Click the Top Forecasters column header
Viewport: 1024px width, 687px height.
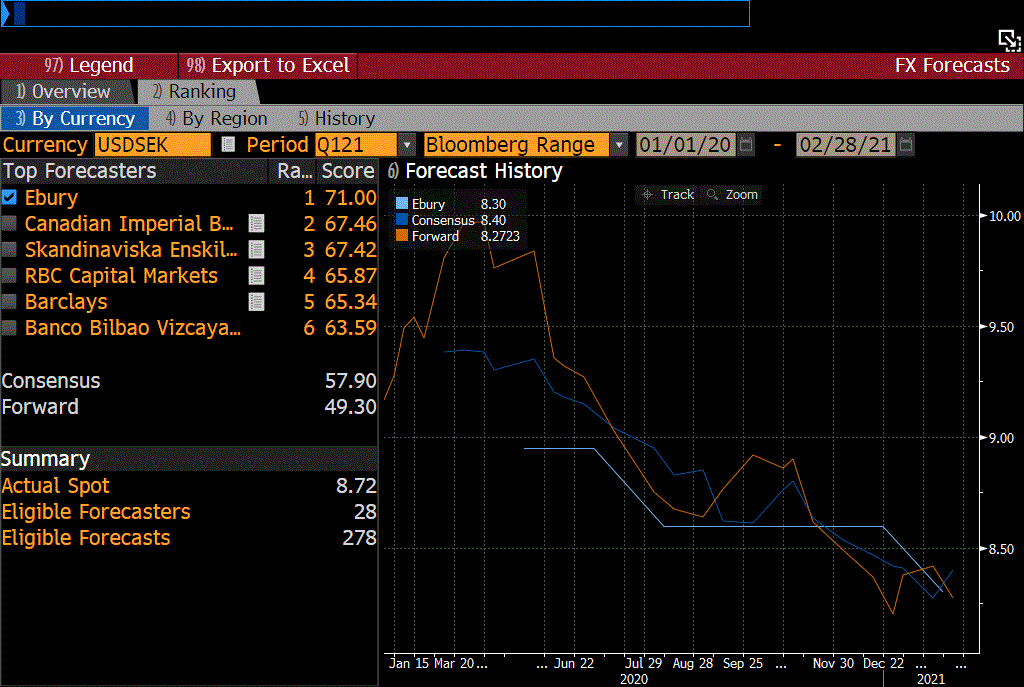(134, 171)
